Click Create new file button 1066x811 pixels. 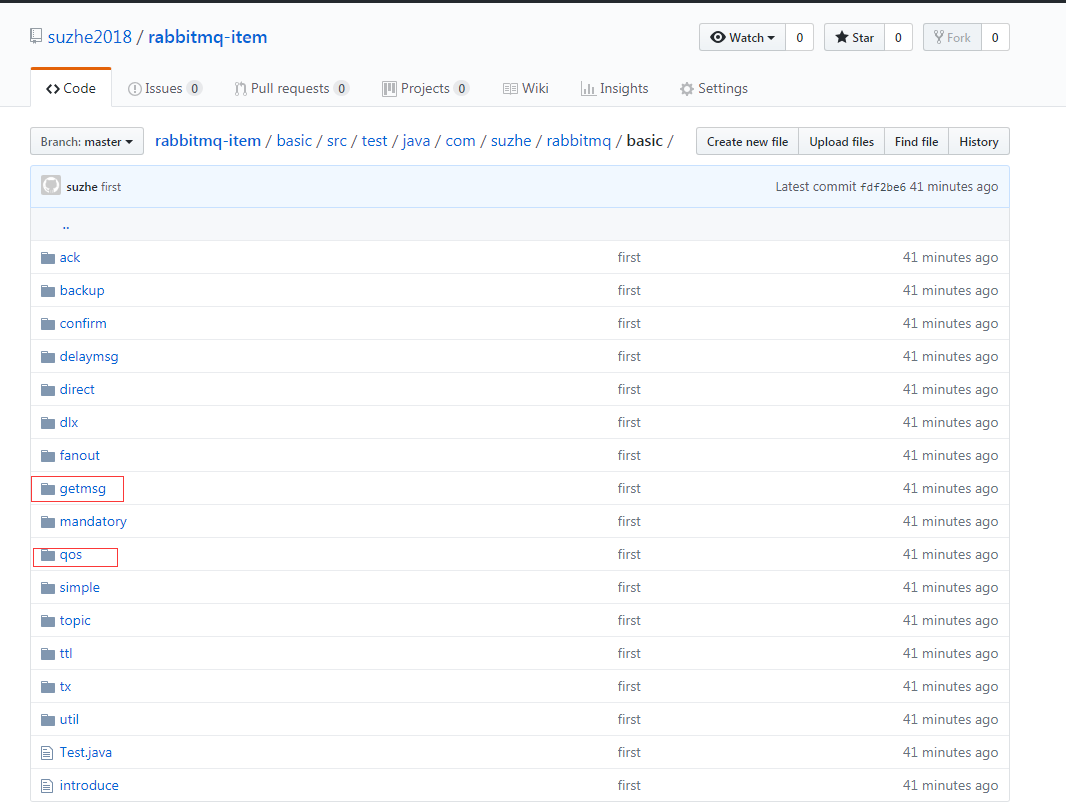747,141
